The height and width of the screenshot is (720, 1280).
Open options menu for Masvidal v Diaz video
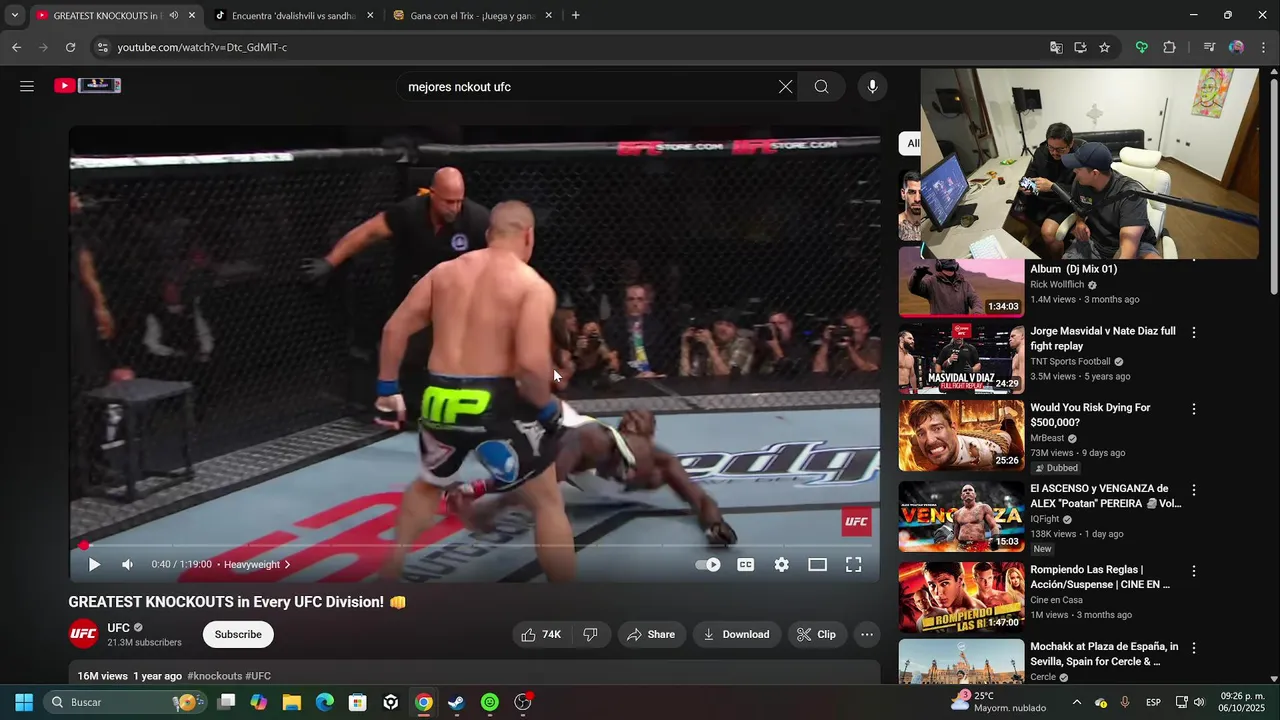pos(1193,332)
